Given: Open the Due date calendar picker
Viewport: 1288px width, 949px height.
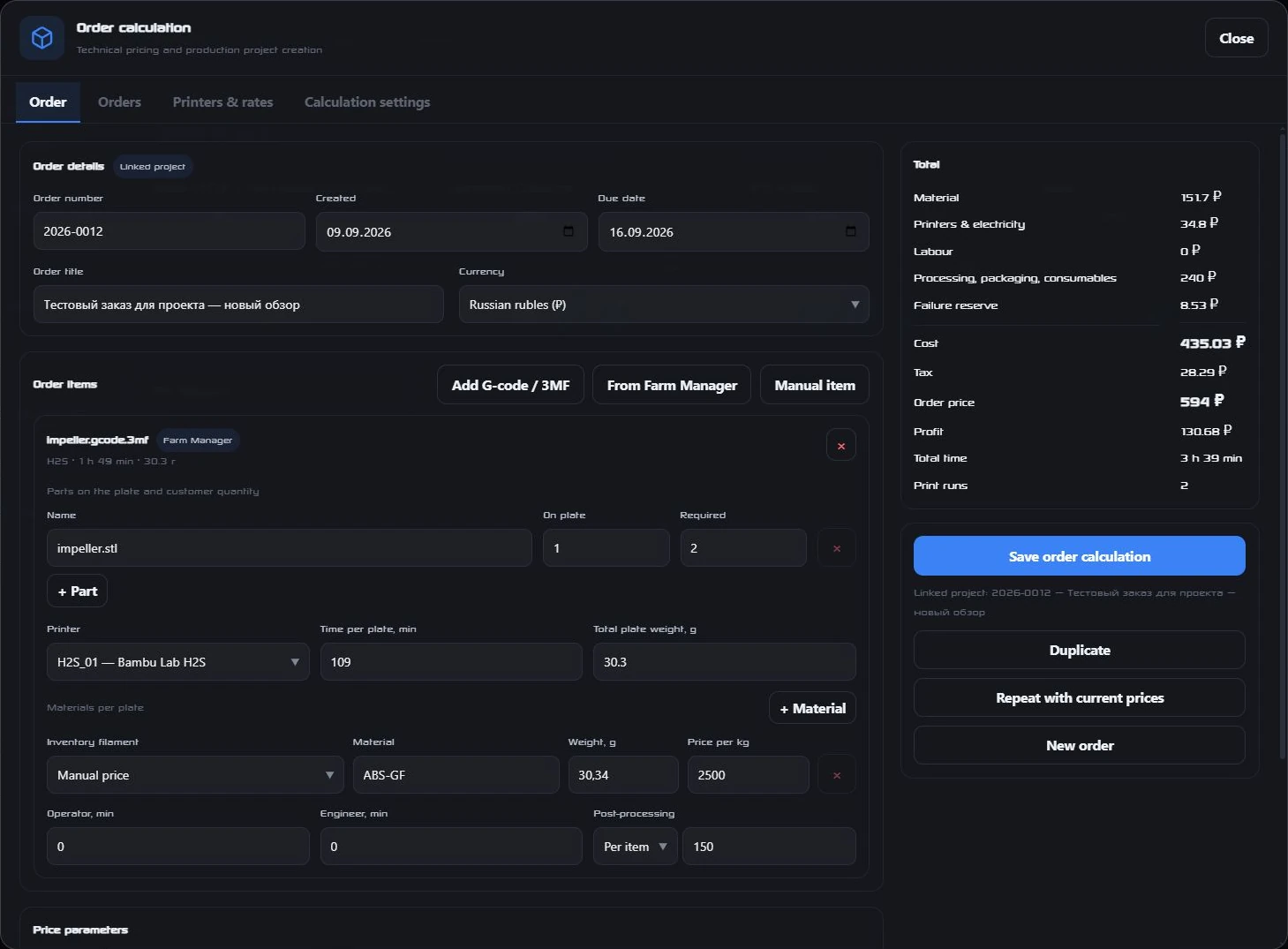Looking at the screenshot, I should pyautogui.click(x=850, y=231).
